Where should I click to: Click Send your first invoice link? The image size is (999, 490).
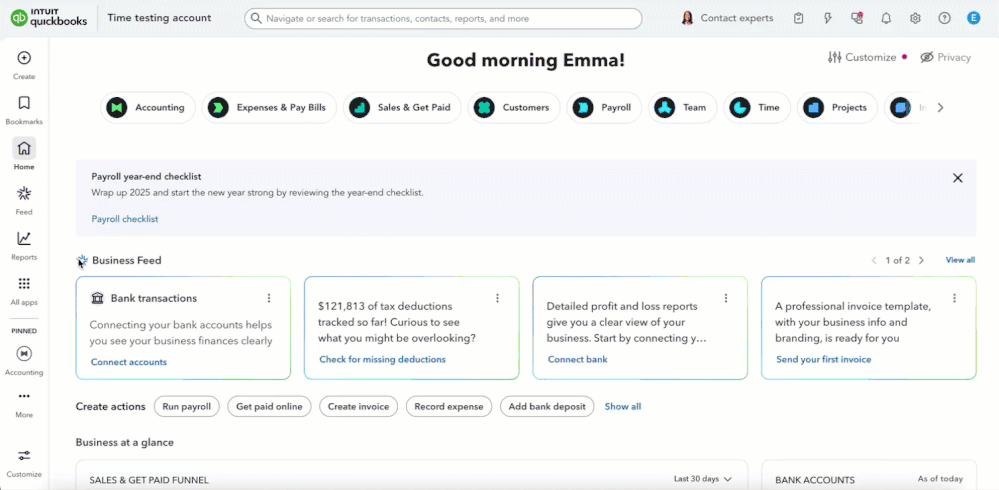(823, 359)
